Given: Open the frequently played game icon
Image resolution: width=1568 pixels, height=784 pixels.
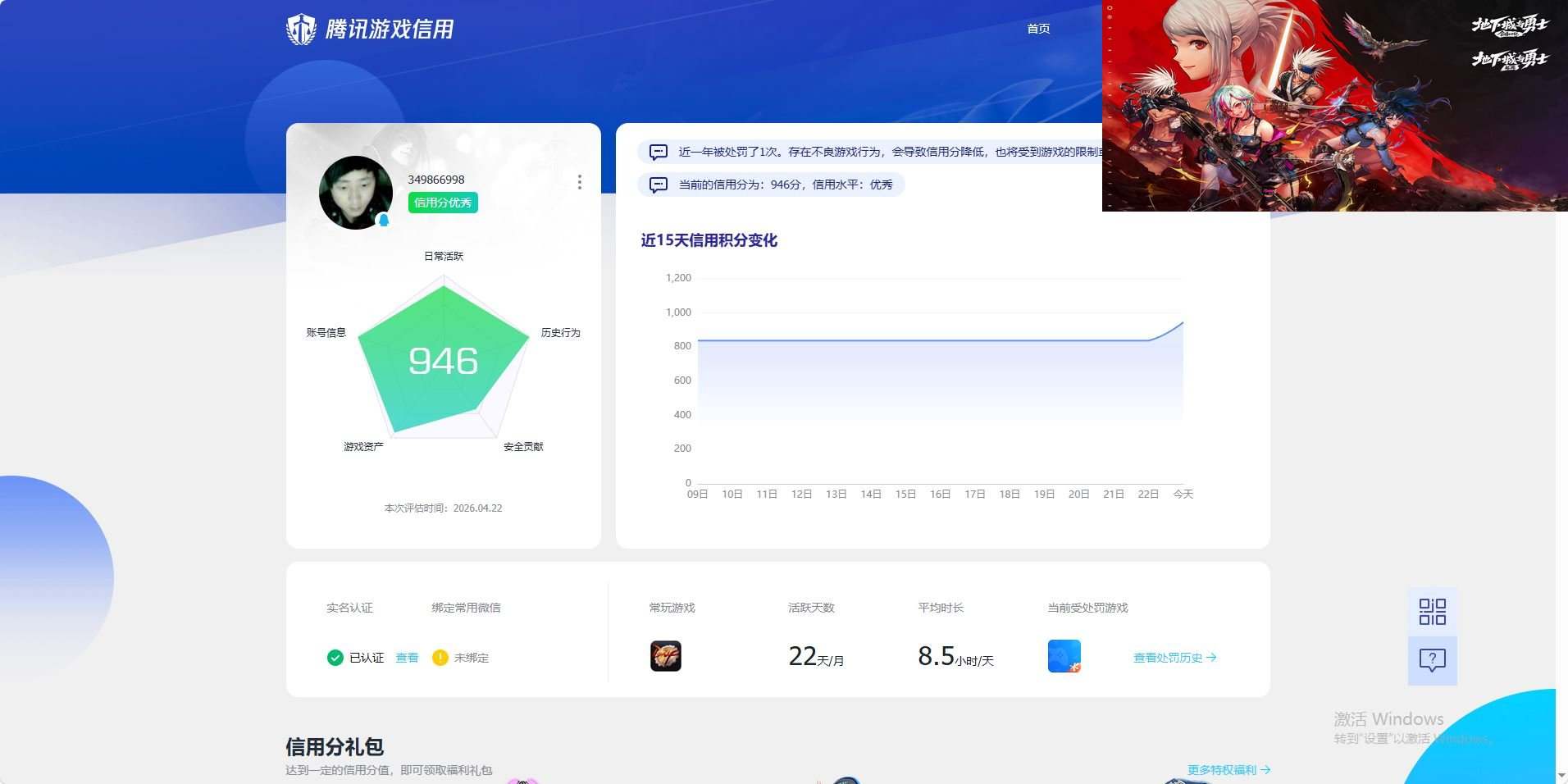Looking at the screenshot, I should click(x=666, y=656).
